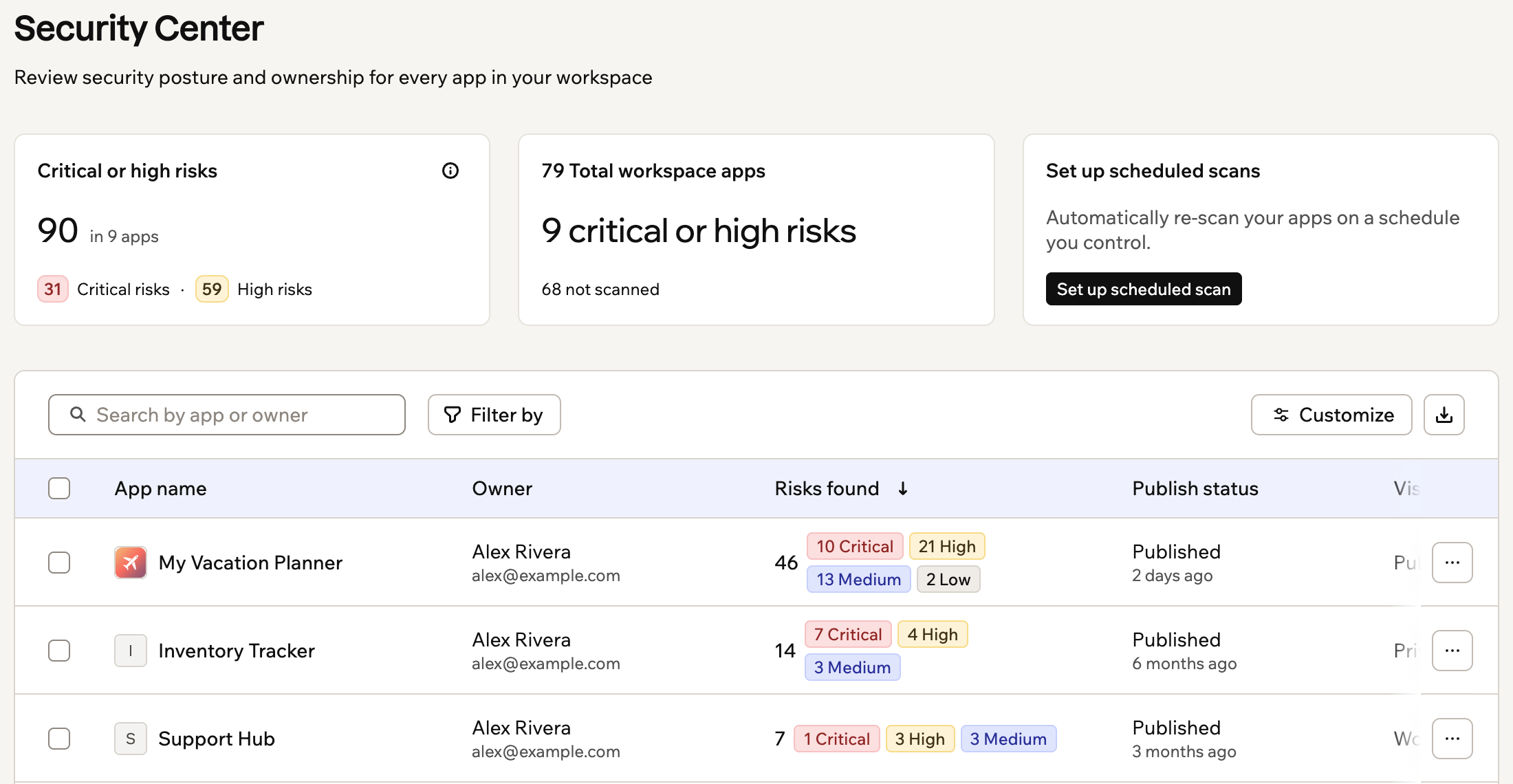Select the My Vacation Planner row checkbox
The height and width of the screenshot is (784, 1513).
59,563
